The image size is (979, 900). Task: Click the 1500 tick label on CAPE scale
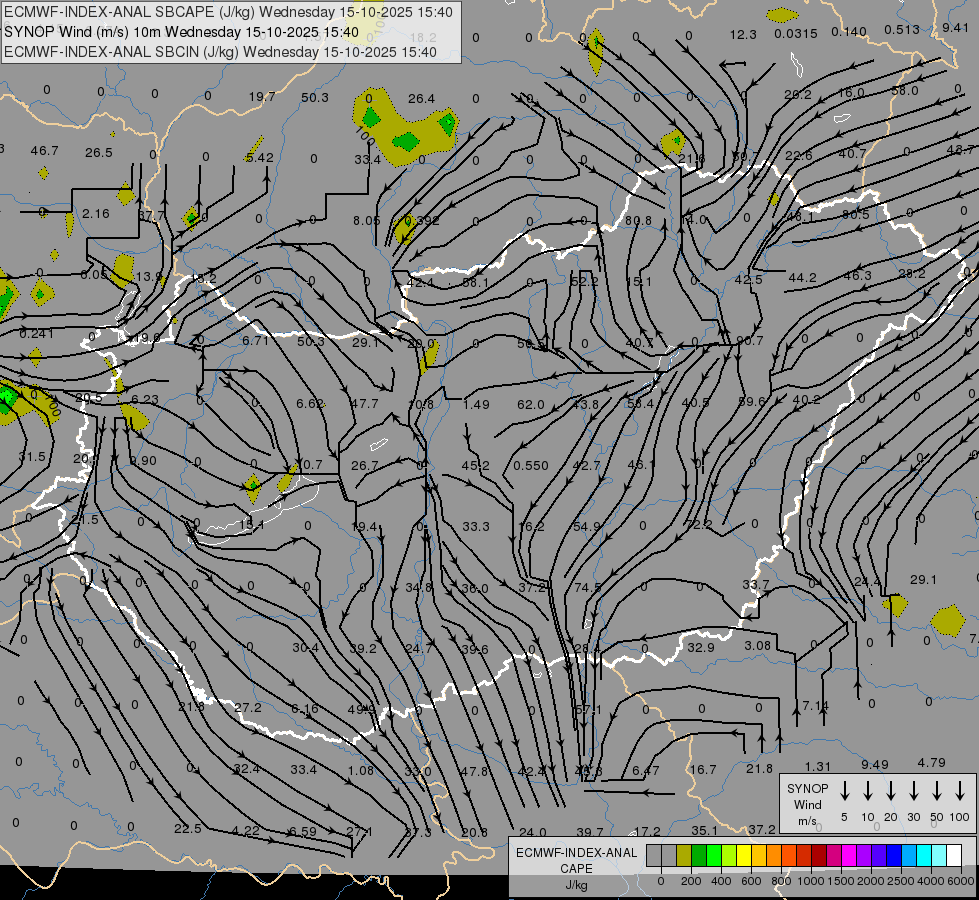tap(840, 881)
